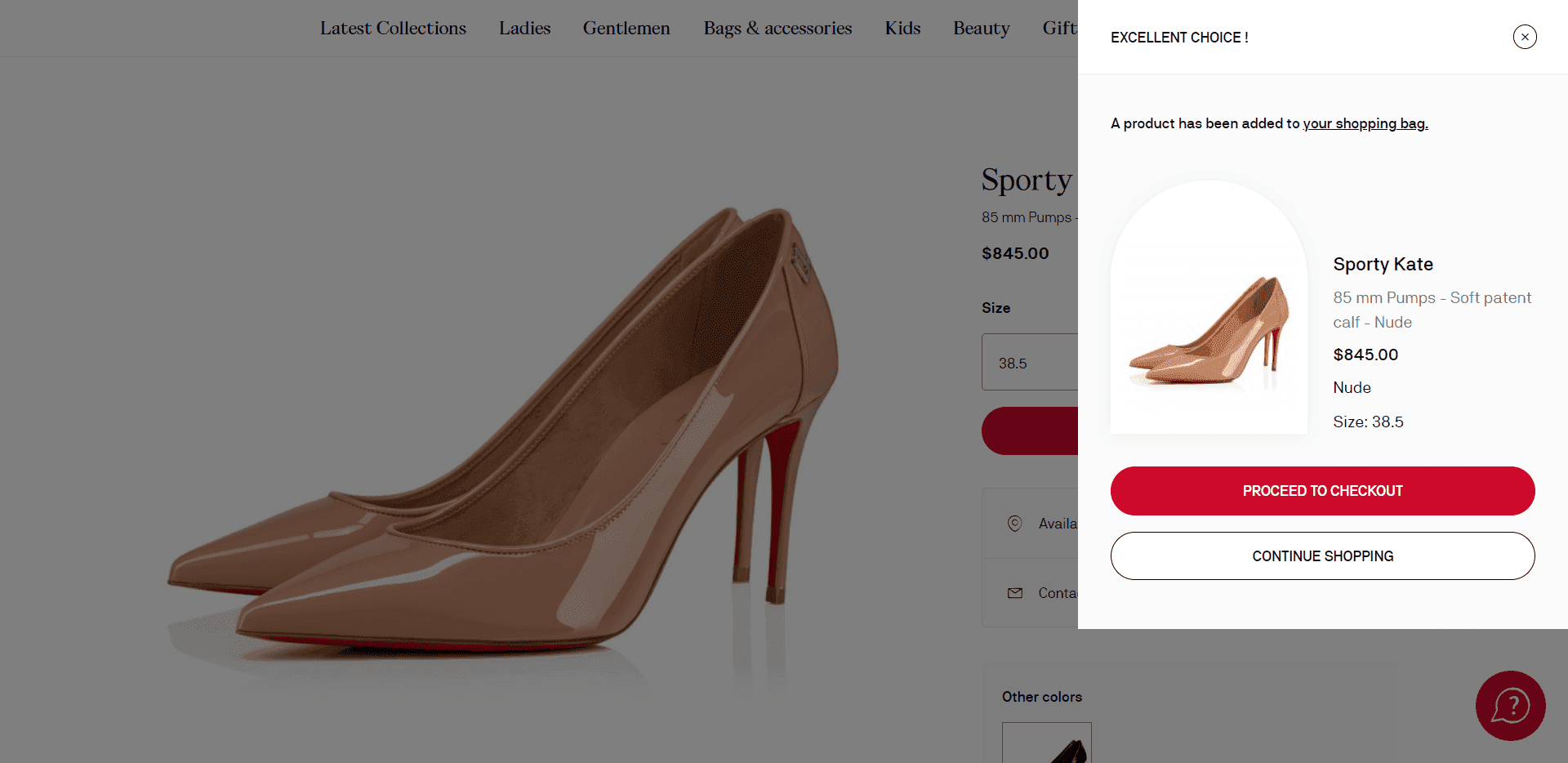This screenshot has height=763, width=1568.
Task: Click Continue Shopping button
Action: tap(1322, 556)
